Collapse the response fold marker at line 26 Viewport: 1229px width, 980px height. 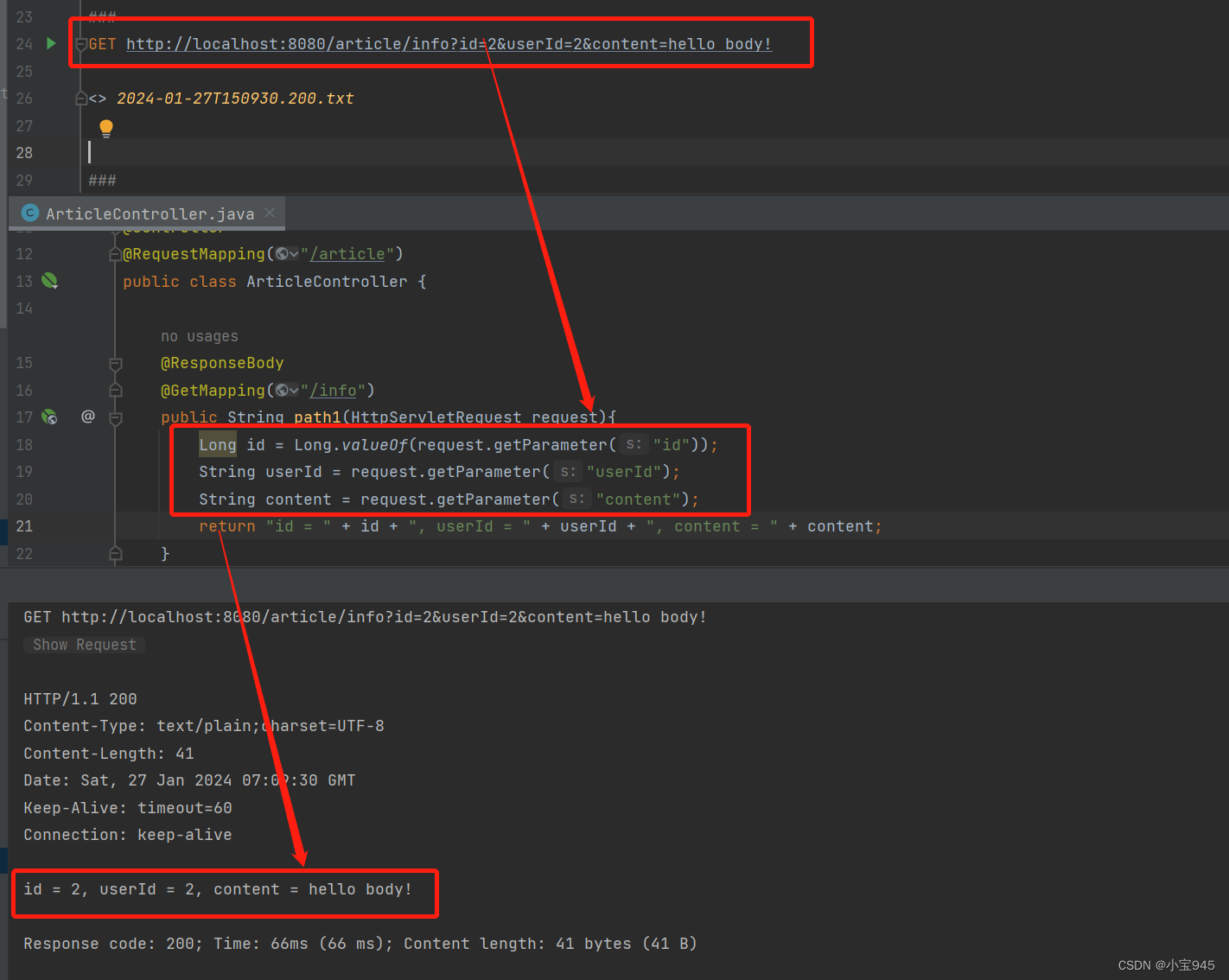[80, 99]
